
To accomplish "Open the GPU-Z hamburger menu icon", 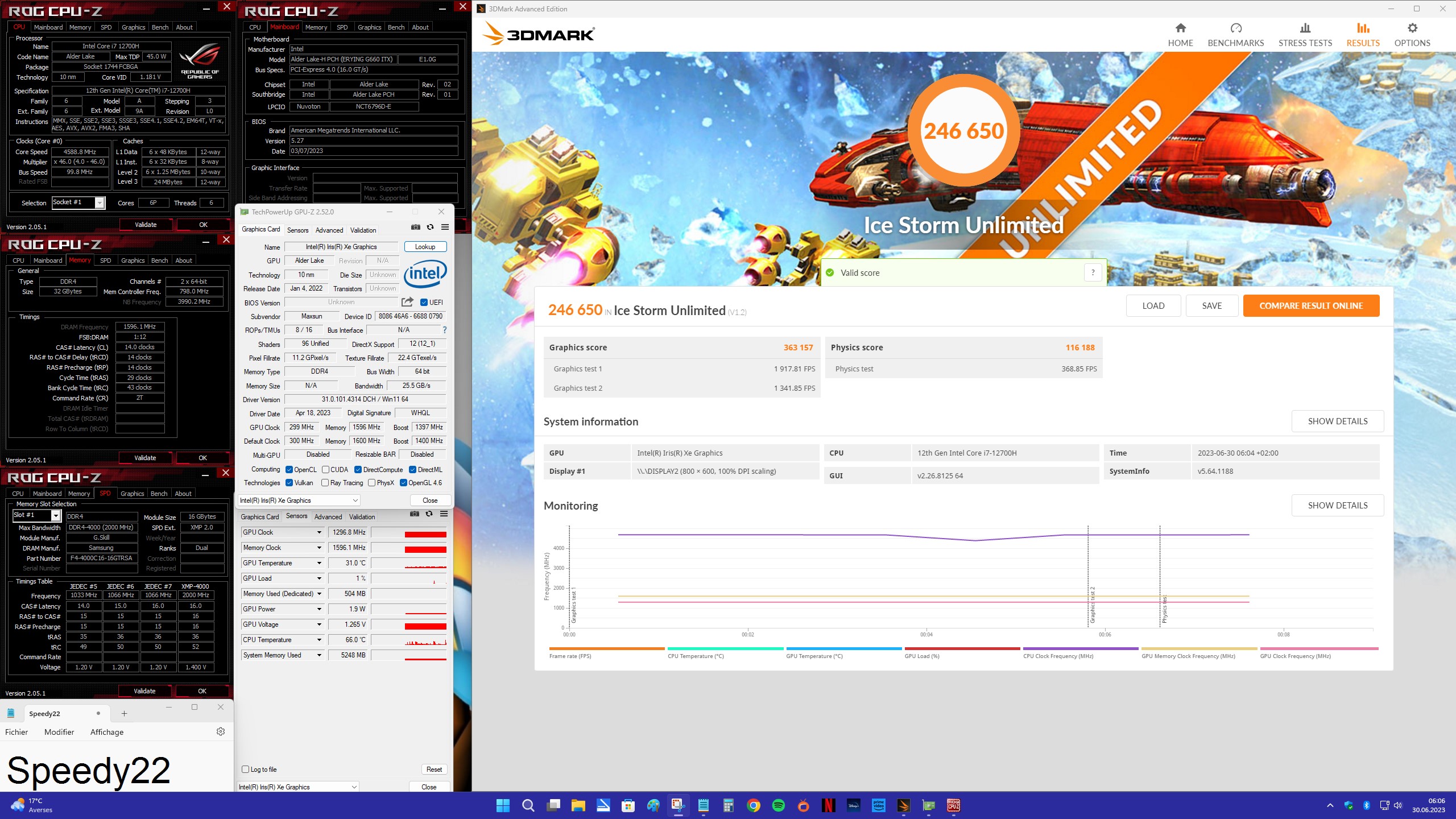I will click(x=445, y=227).
